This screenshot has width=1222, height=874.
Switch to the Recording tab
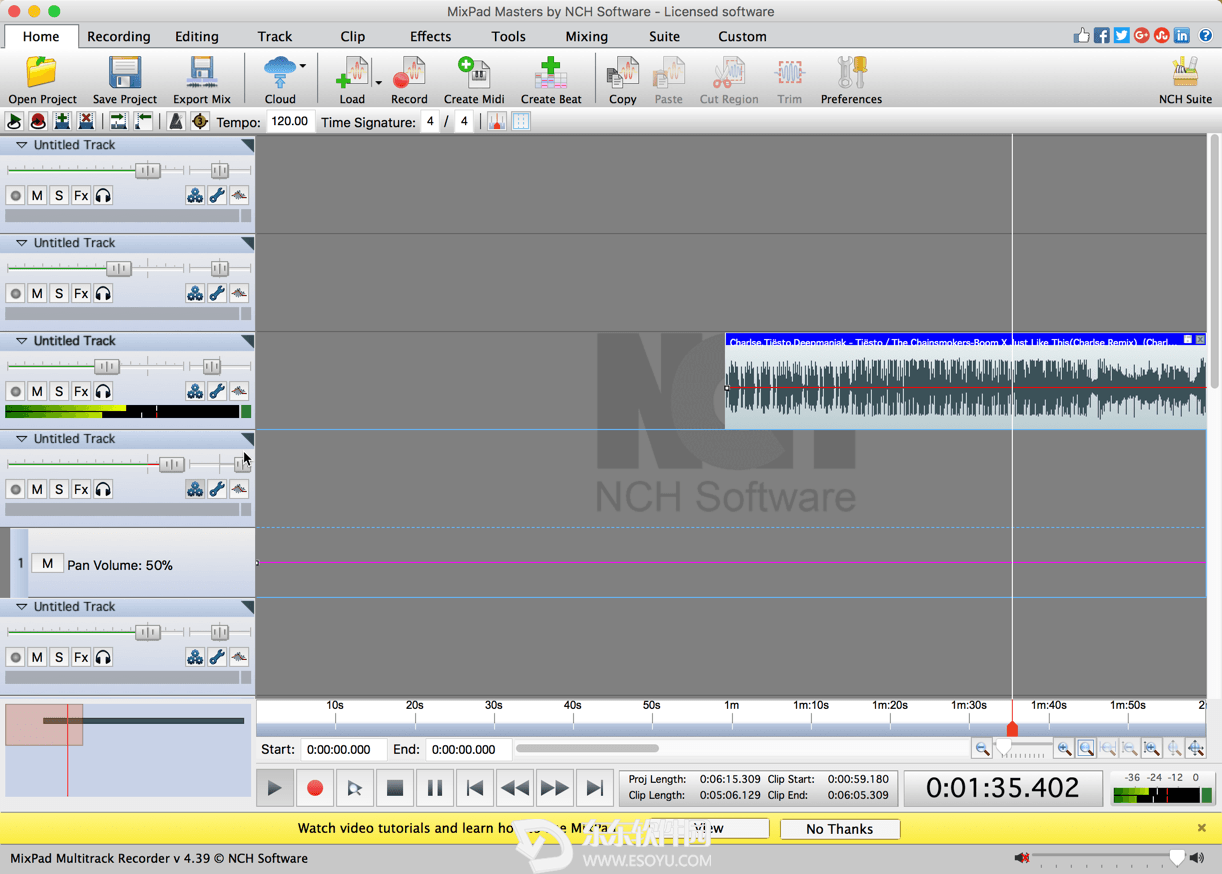[x=118, y=36]
